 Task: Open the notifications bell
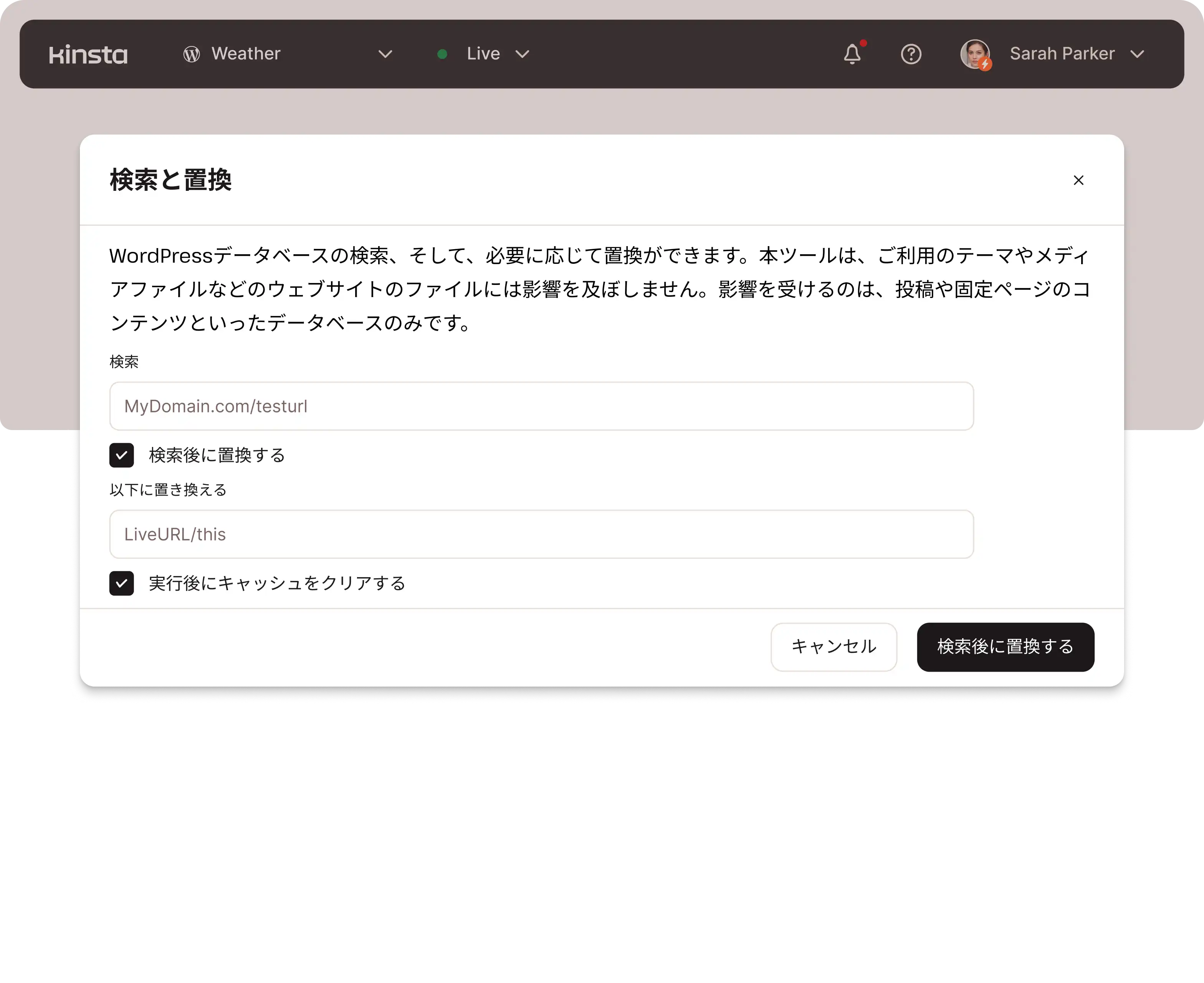click(852, 55)
